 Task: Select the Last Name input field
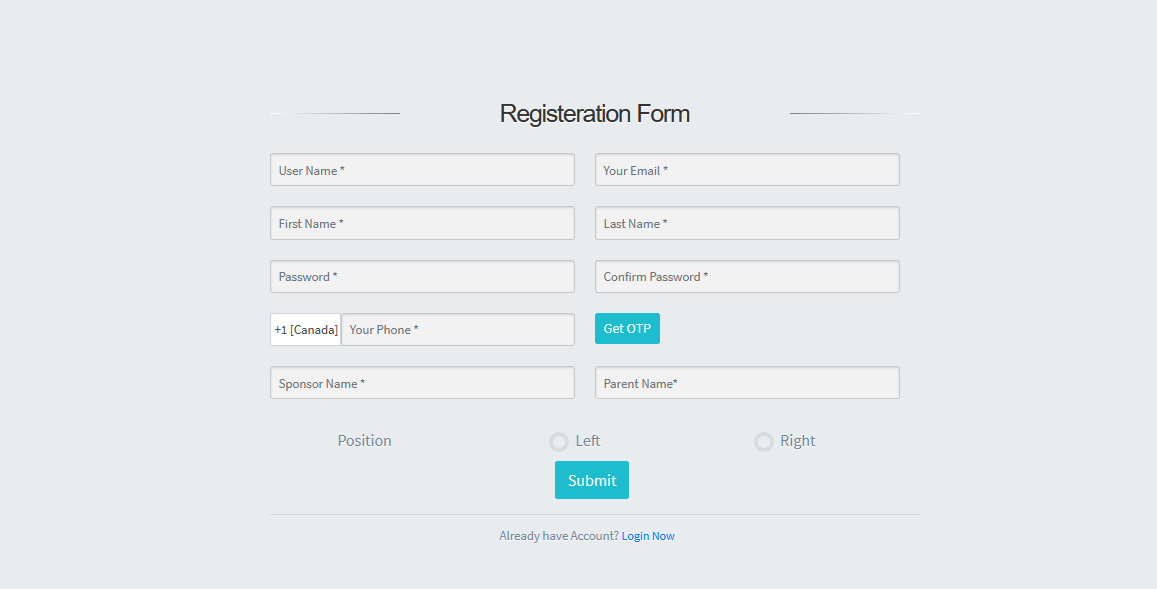(747, 223)
